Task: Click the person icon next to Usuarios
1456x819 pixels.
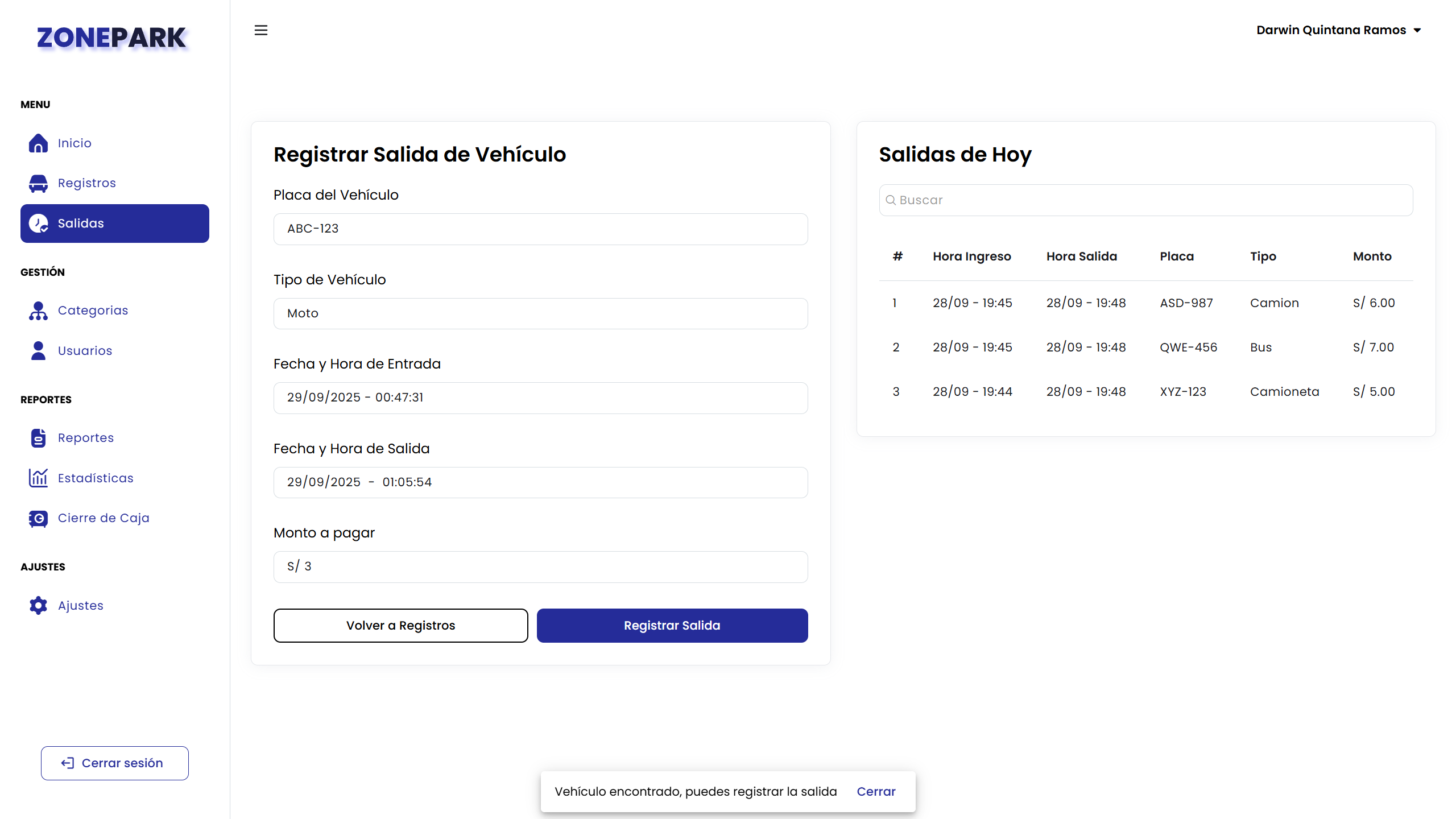Action: tap(38, 351)
